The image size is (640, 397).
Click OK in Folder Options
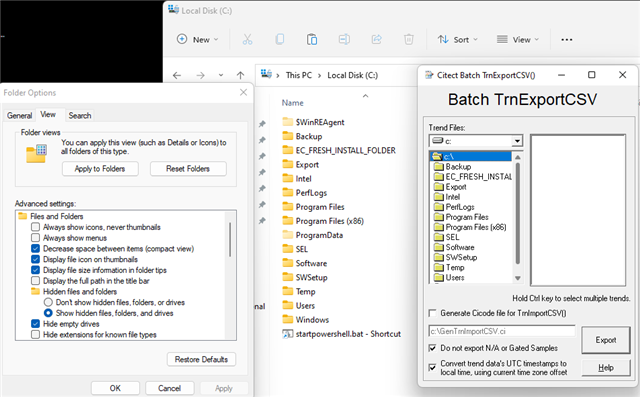click(115, 388)
